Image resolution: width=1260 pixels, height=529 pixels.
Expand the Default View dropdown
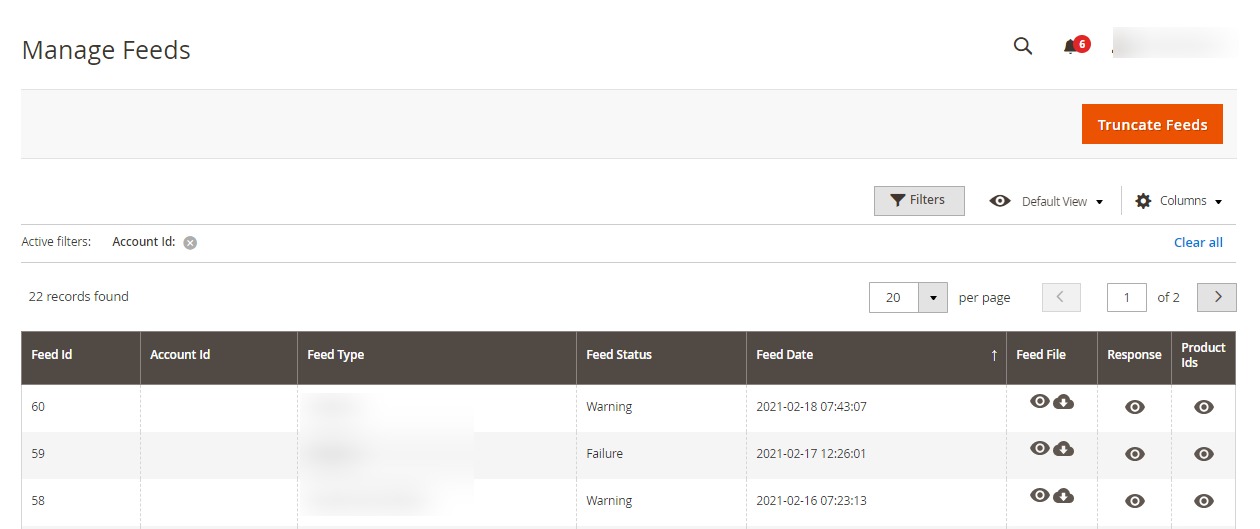click(x=1046, y=201)
